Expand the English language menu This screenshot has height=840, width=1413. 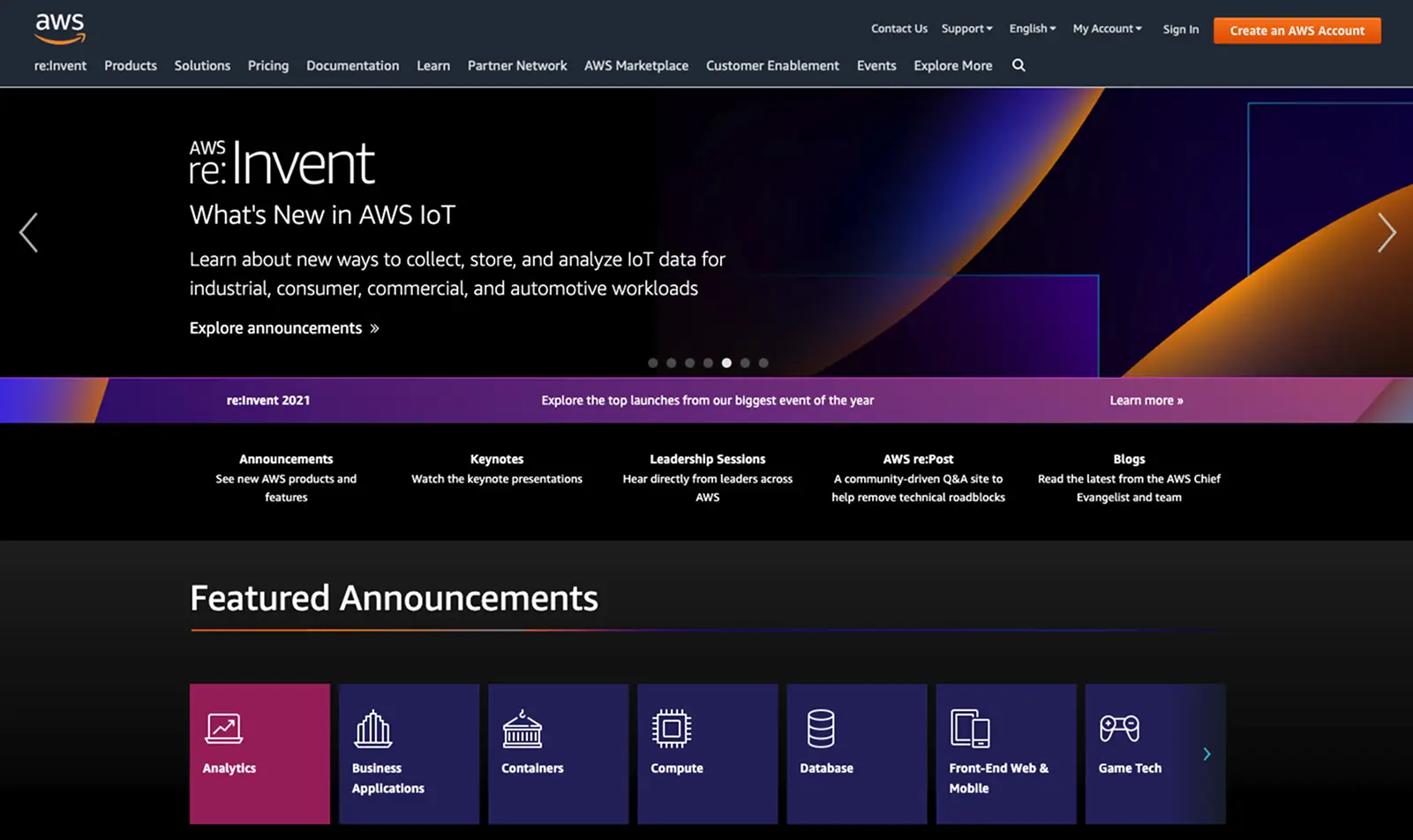tap(1032, 28)
